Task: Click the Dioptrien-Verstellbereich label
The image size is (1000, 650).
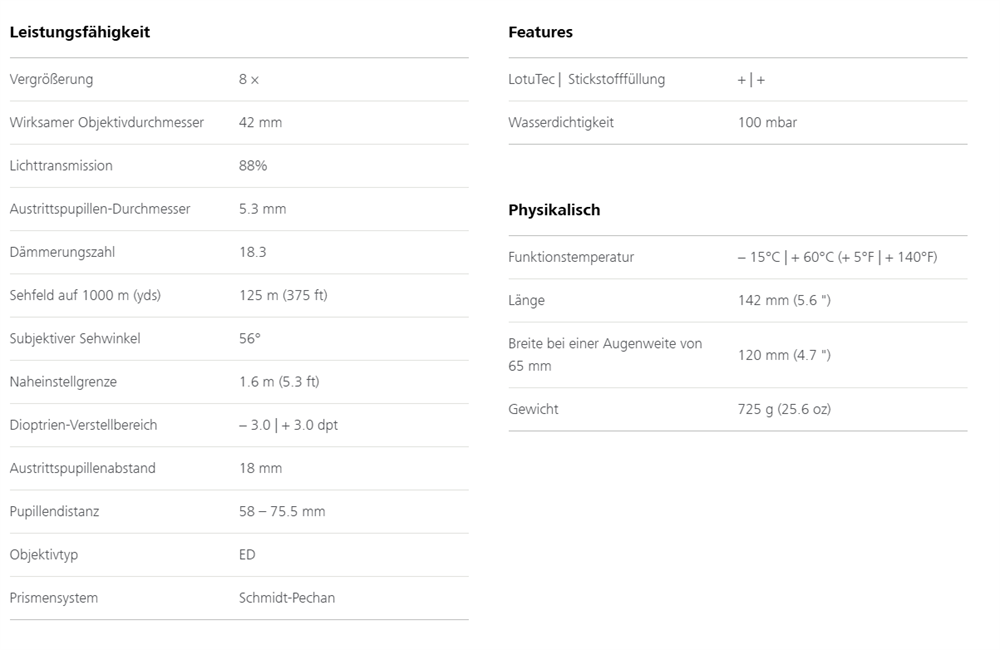Action: pos(83,425)
